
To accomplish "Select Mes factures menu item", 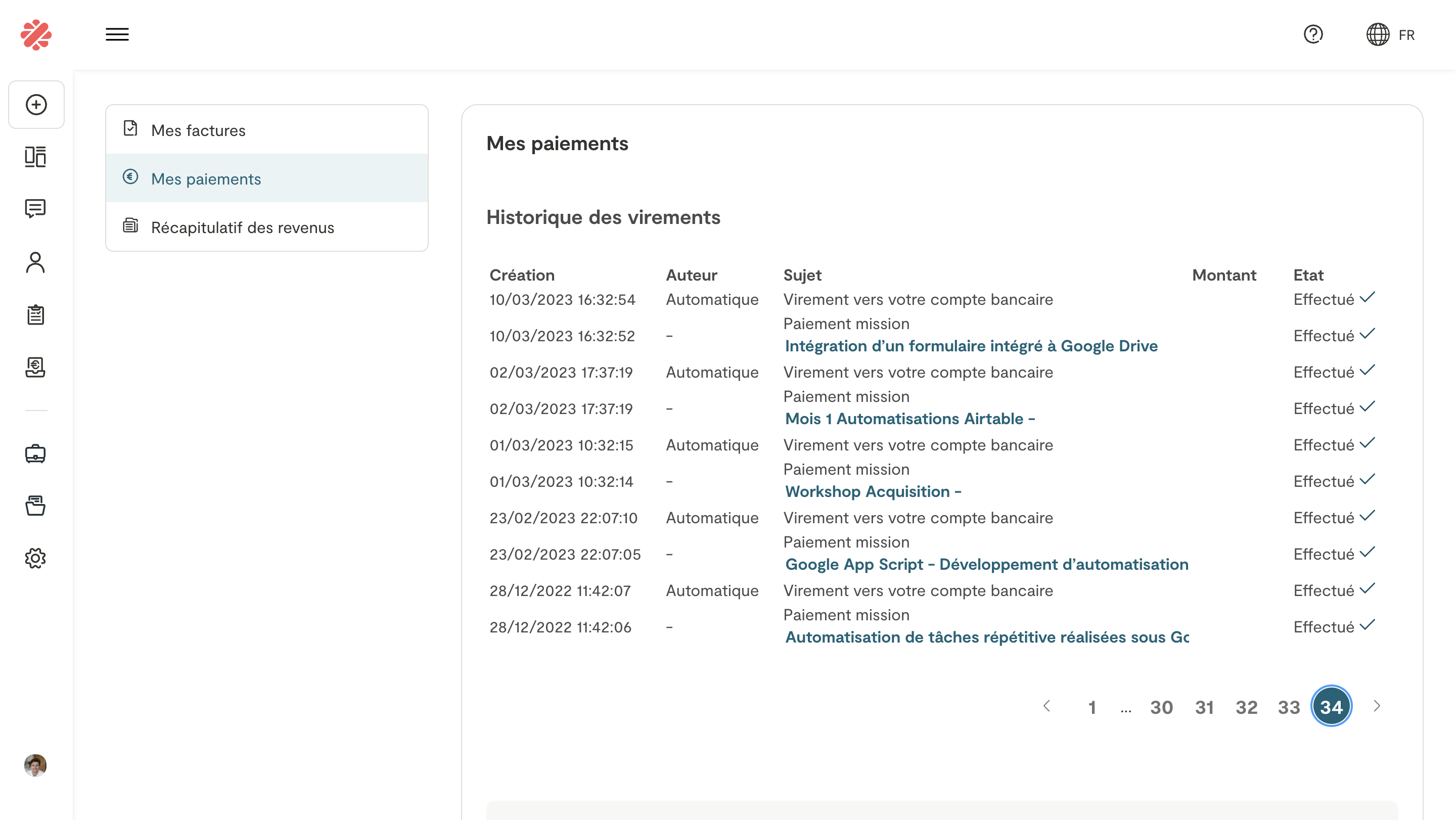I will (267, 130).
